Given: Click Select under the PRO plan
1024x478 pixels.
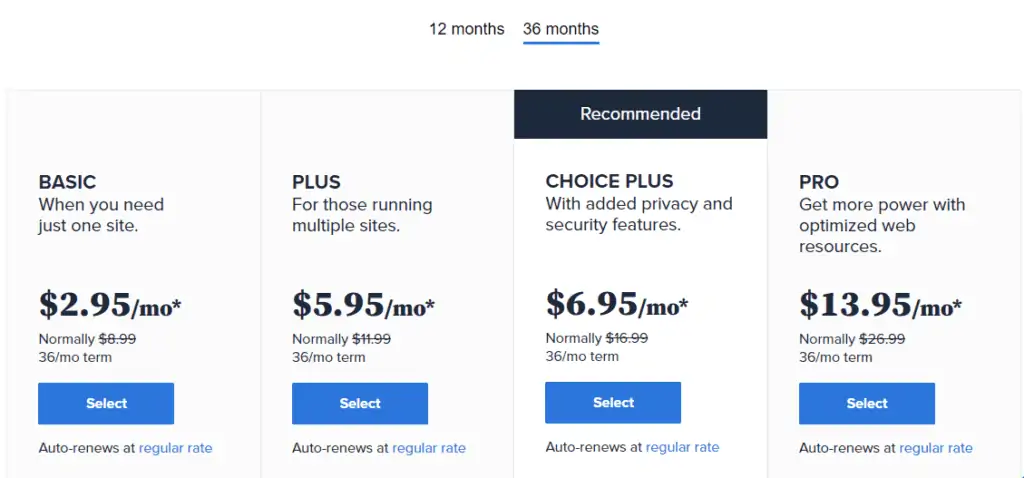Looking at the screenshot, I should (867, 404).
